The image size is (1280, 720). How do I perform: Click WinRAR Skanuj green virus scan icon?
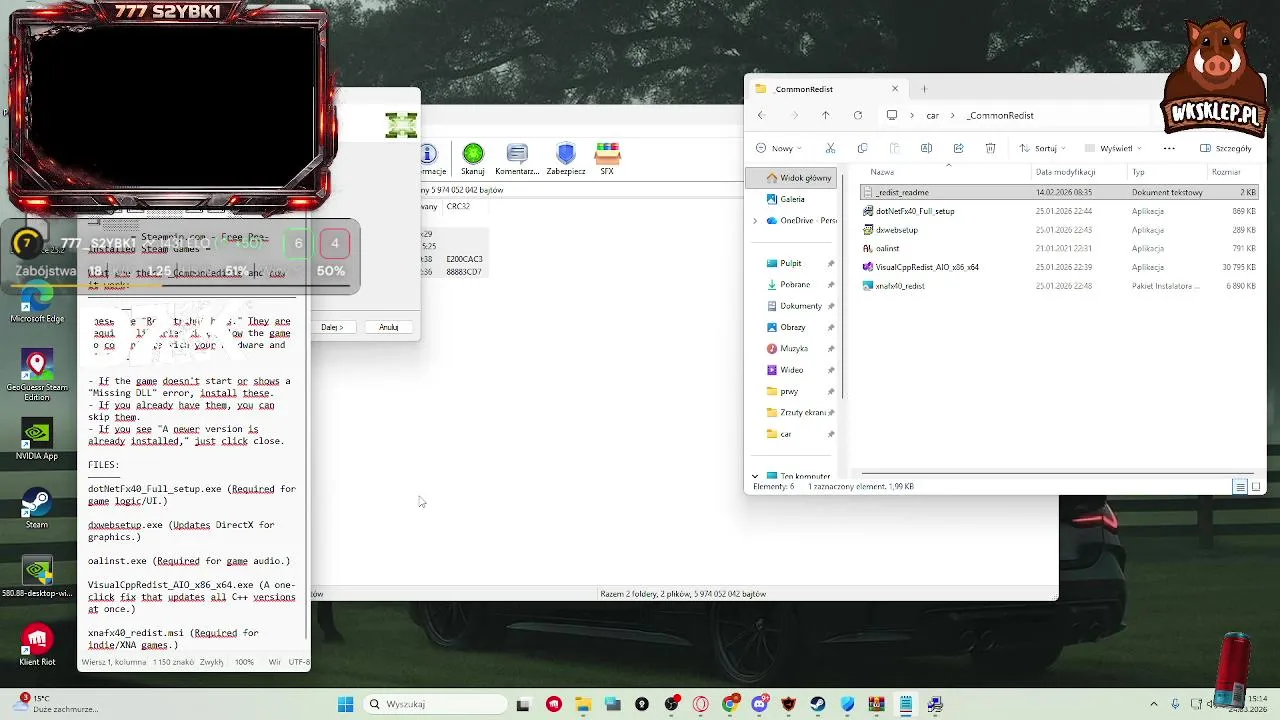point(473,159)
